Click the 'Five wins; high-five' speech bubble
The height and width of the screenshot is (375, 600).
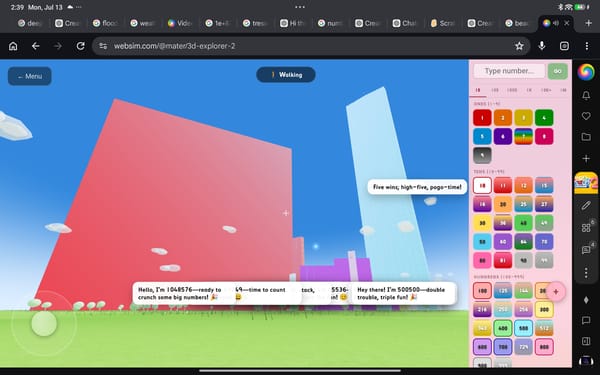(x=417, y=187)
